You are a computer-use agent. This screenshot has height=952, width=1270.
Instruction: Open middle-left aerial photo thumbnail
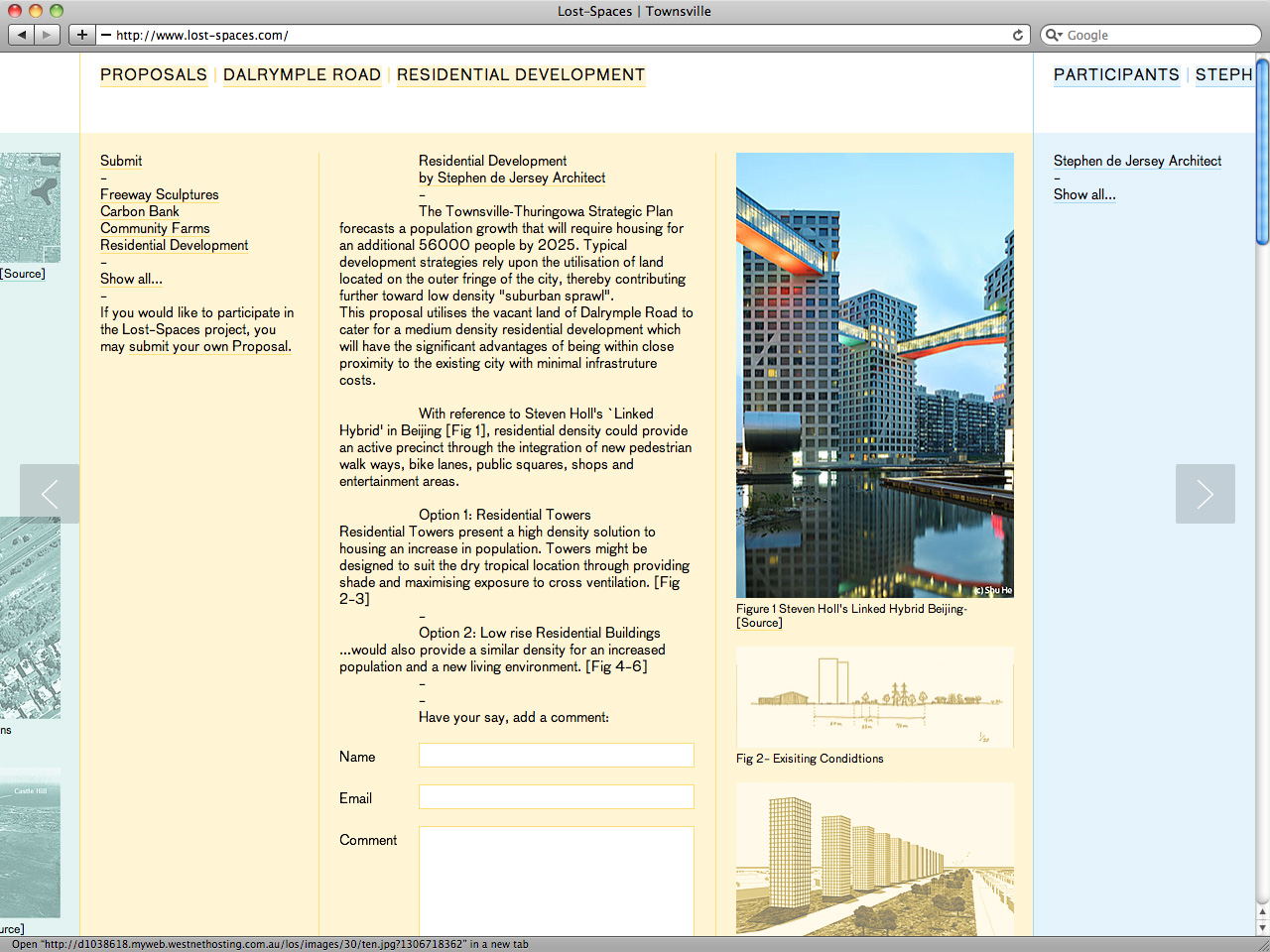[30, 617]
